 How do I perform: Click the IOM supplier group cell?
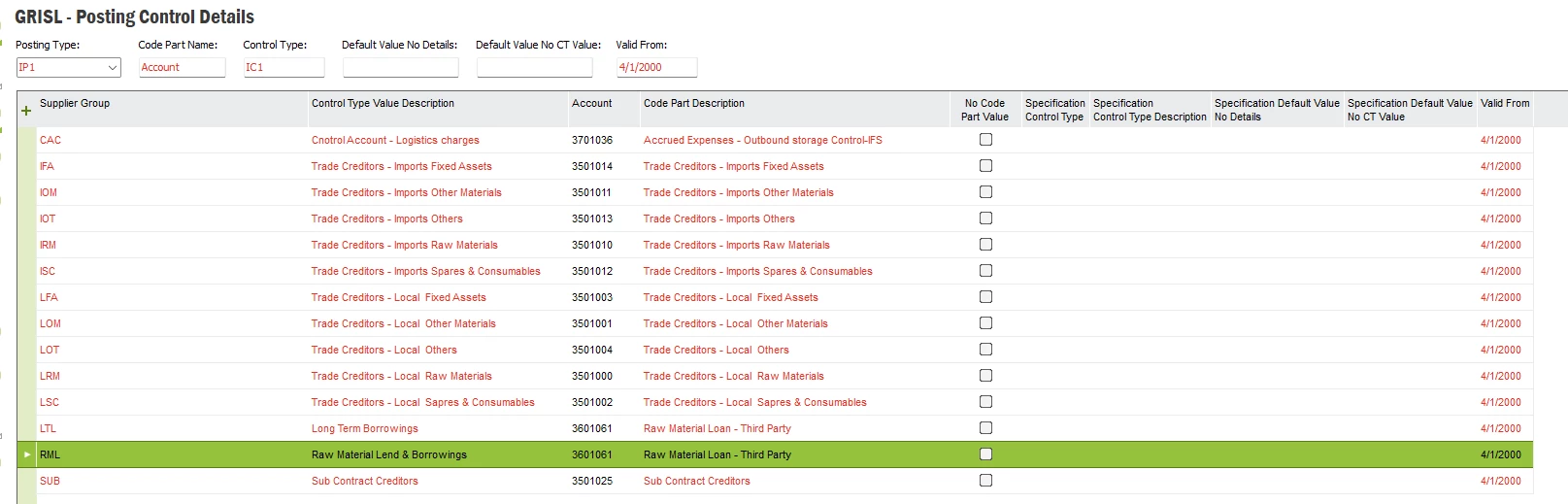(x=49, y=192)
